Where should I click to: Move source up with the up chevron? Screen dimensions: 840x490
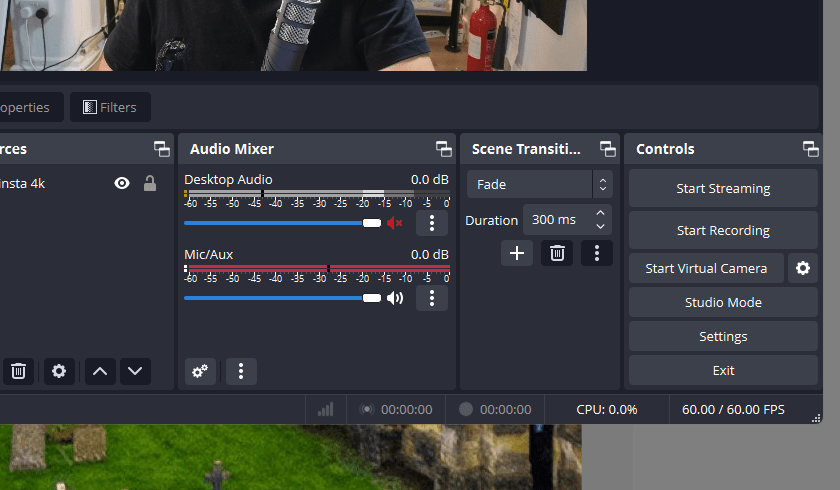tap(100, 371)
